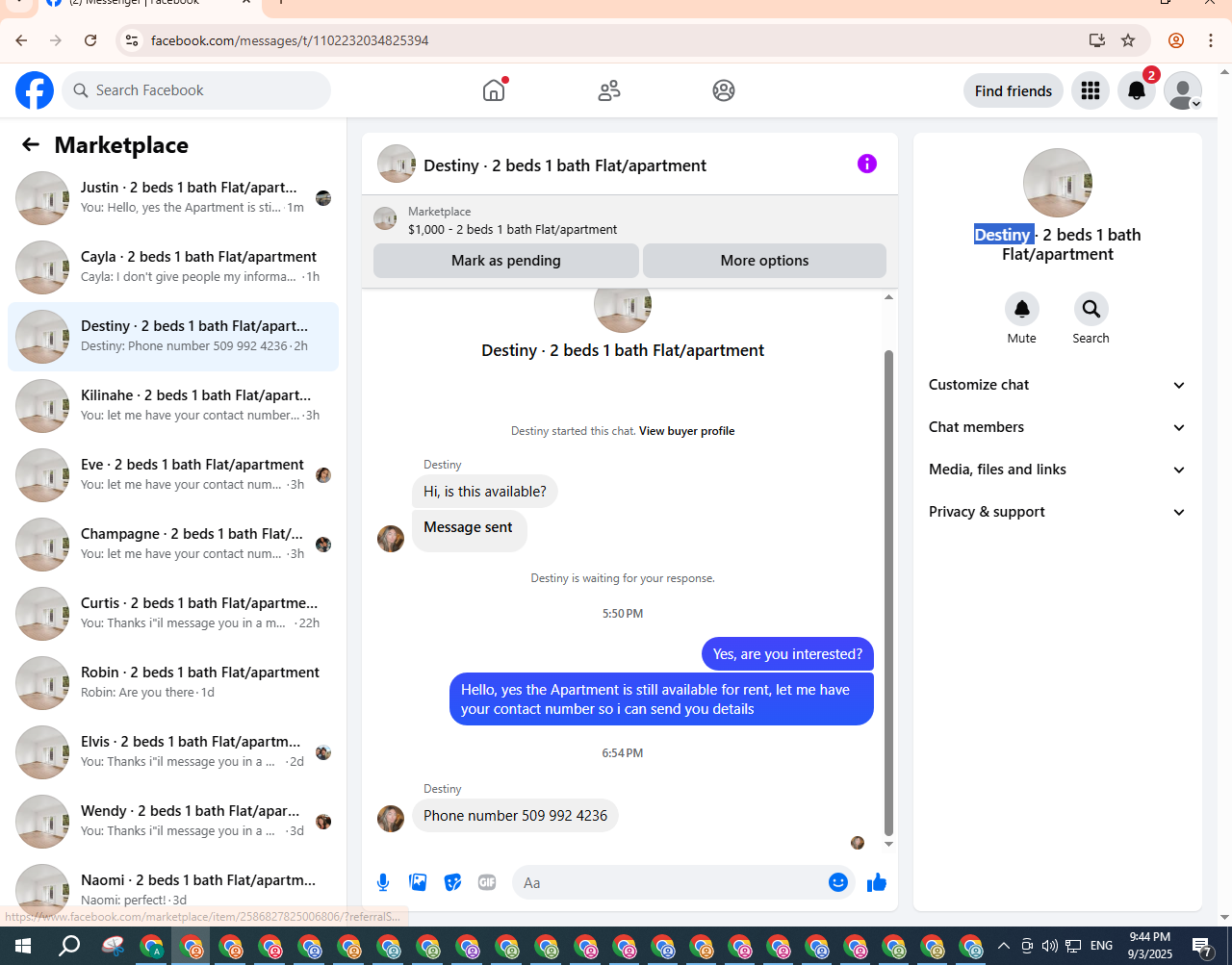Open conversation information purple icon
The width and height of the screenshot is (1232, 965).
(867, 164)
